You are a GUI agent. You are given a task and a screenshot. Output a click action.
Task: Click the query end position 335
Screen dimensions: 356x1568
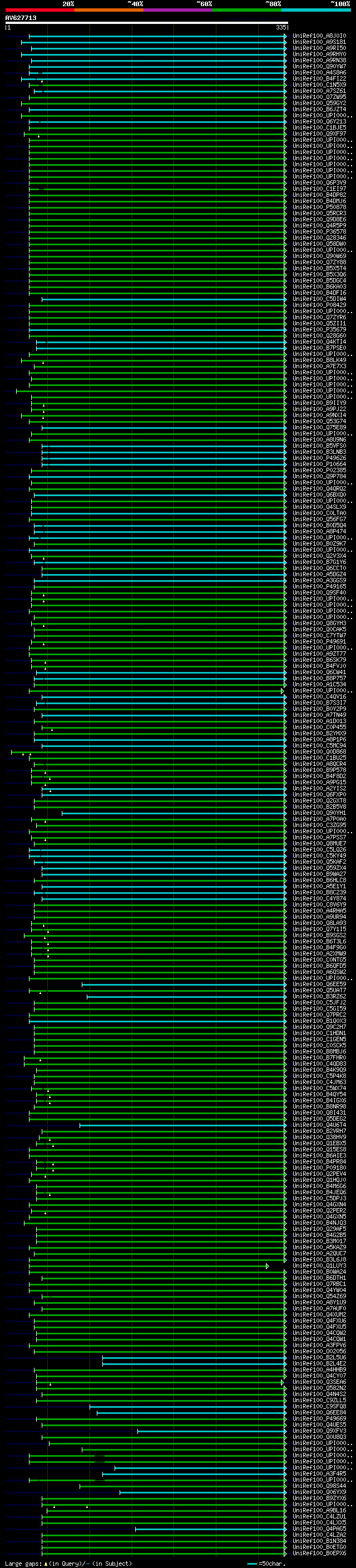(280, 27)
